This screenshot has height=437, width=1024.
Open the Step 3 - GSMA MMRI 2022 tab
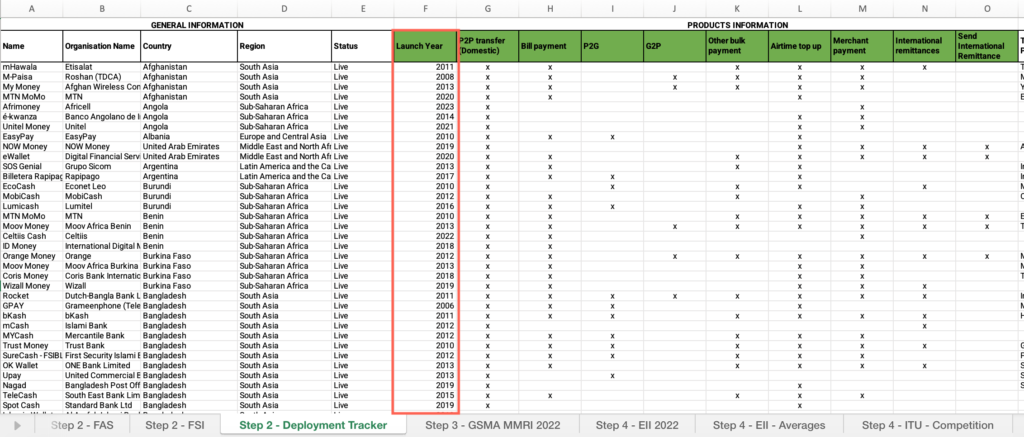(492, 425)
